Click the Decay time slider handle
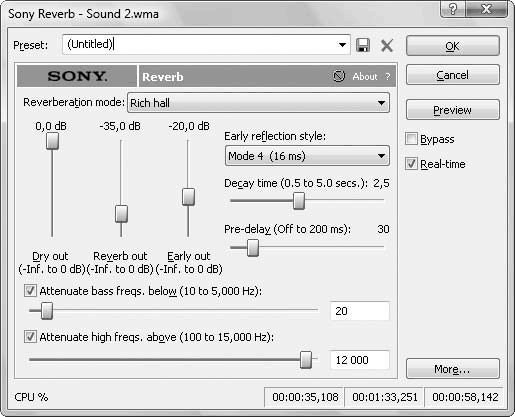 [299, 201]
